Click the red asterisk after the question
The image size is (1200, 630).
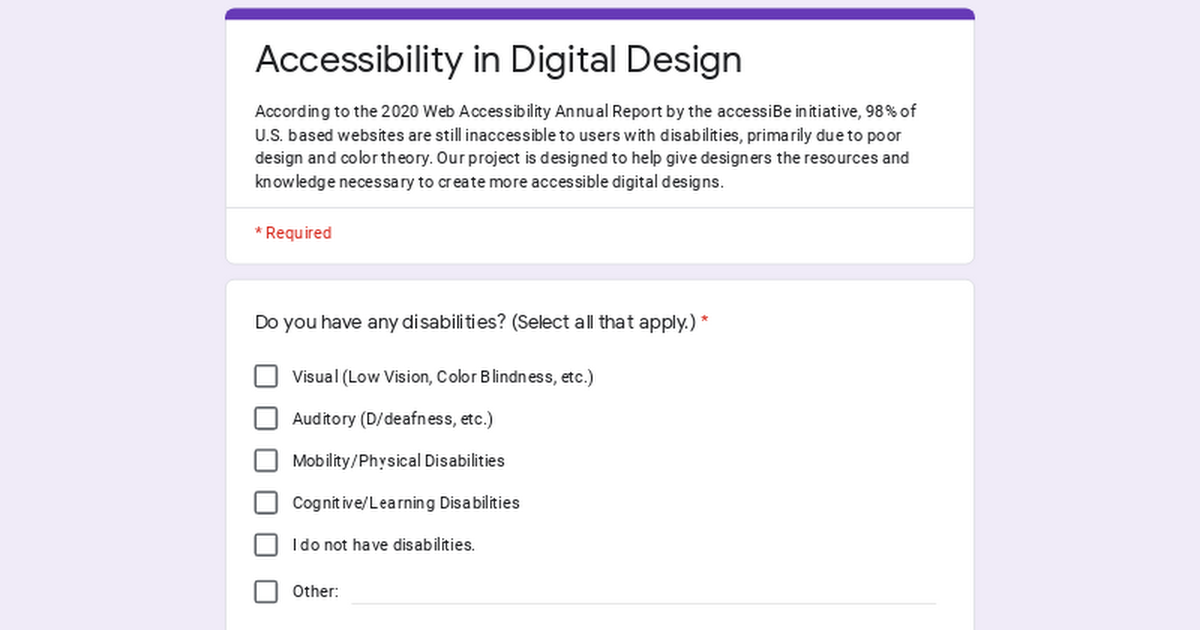(705, 322)
